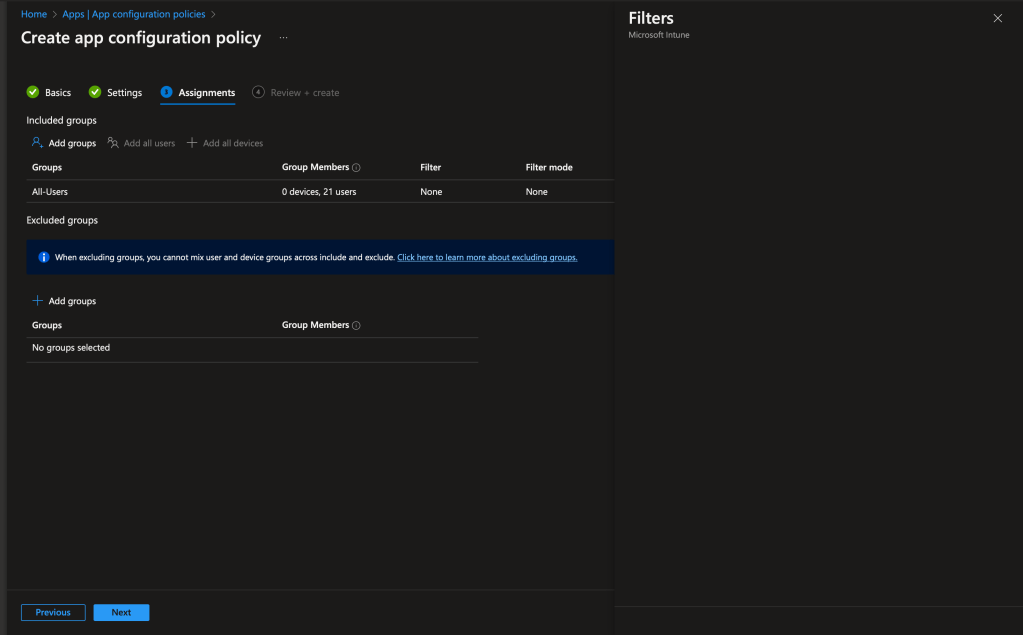Click the Add groups icon under Included groups
Image resolution: width=1023 pixels, height=635 pixels.
(x=38, y=143)
